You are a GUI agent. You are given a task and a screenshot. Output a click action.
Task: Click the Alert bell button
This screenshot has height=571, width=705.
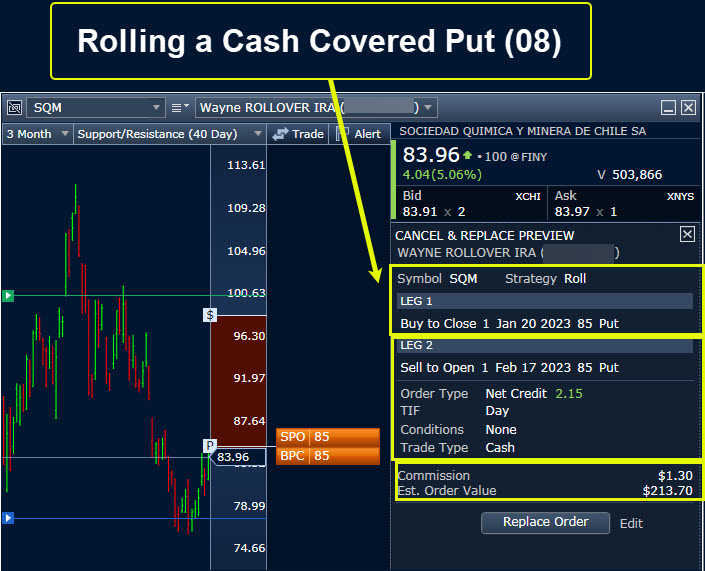pos(358,134)
